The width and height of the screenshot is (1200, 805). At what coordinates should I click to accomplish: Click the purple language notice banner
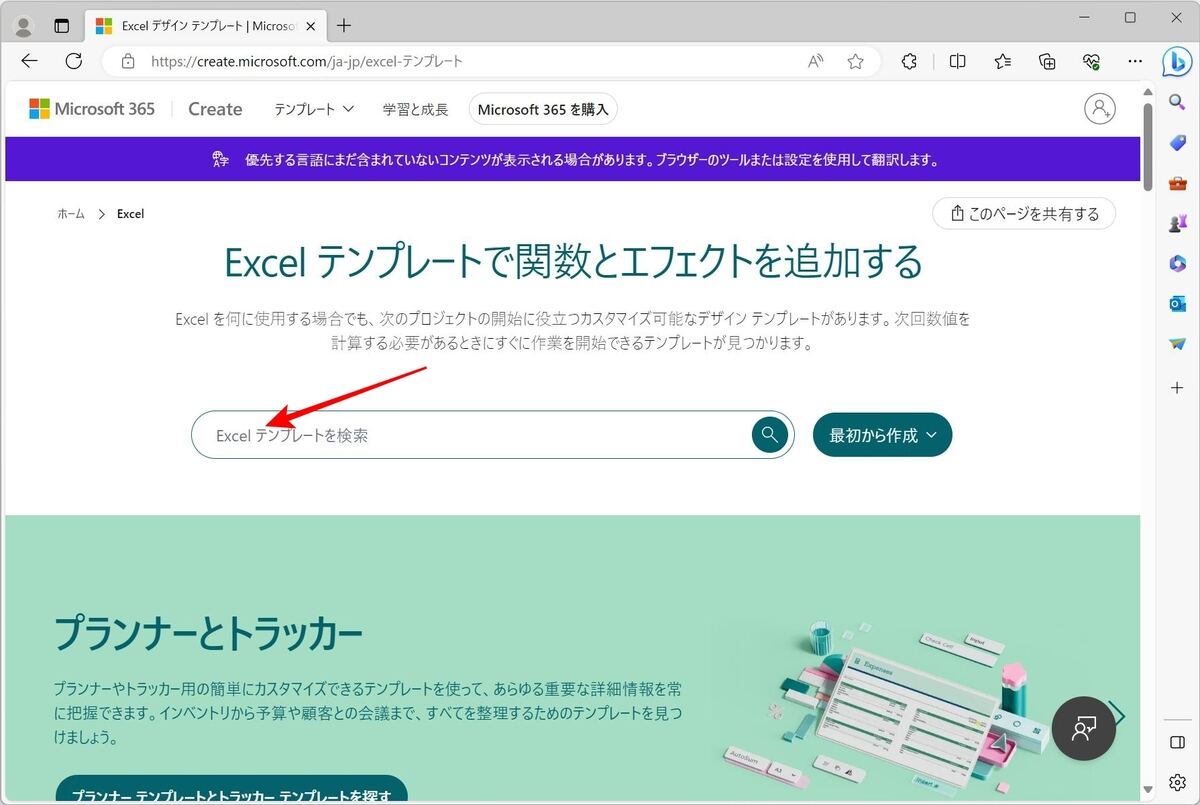pos(572,159)
